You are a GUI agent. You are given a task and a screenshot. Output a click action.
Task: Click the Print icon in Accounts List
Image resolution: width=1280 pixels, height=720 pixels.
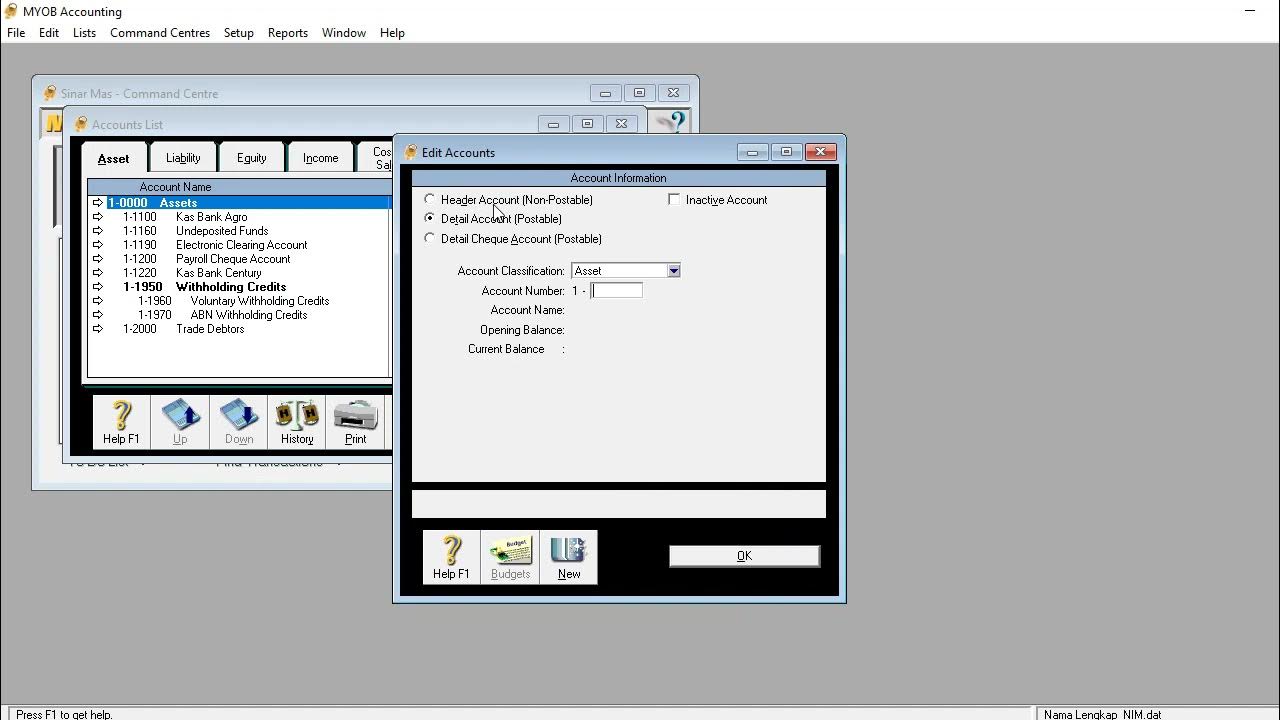click(x=355, y=421)
